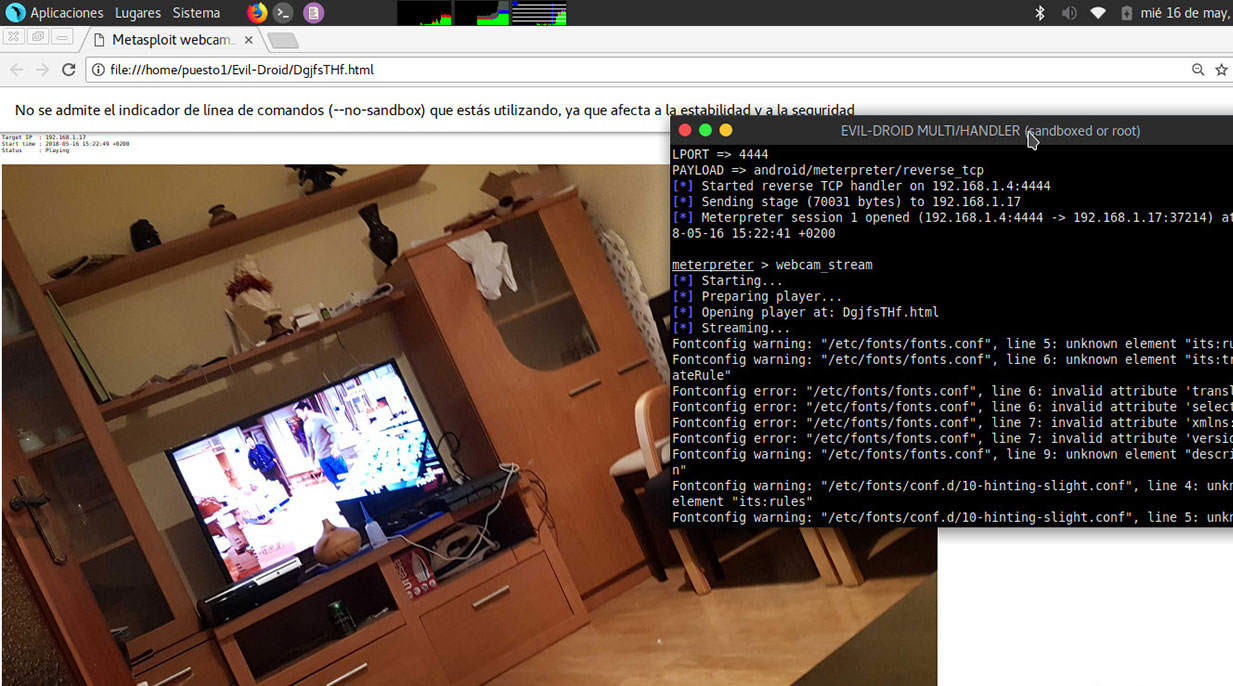1233x686 pixels.
Task: Open the Lugares menu
Action: click(x=138, y=13)
